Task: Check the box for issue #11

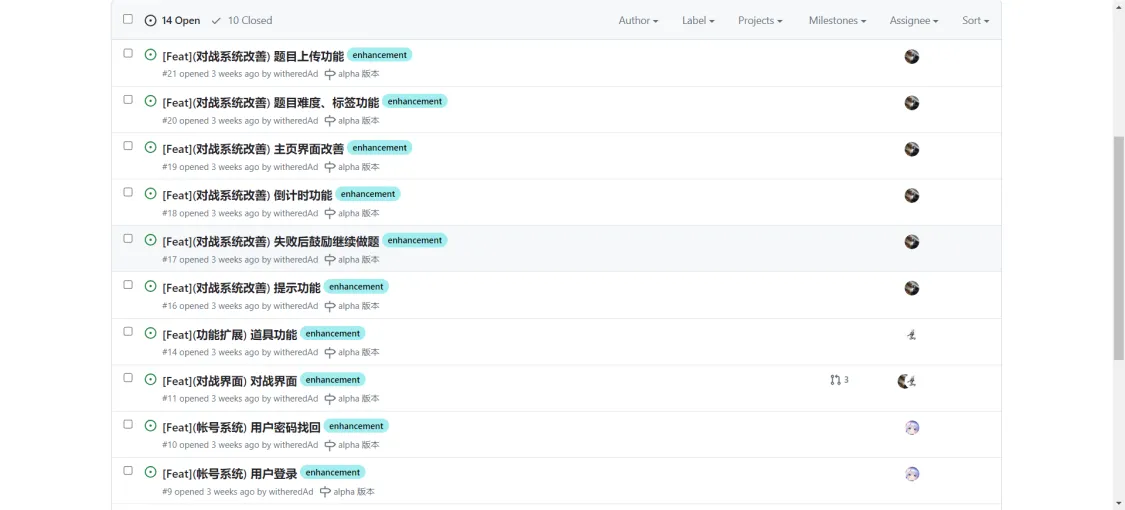Action: (128, 377)
